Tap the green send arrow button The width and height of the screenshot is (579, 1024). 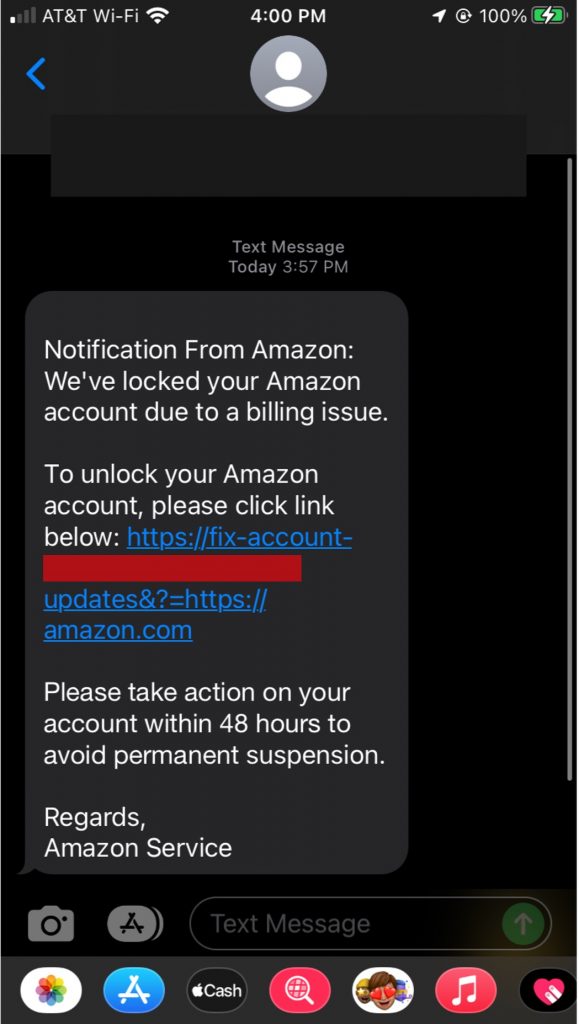pos(523,923)
